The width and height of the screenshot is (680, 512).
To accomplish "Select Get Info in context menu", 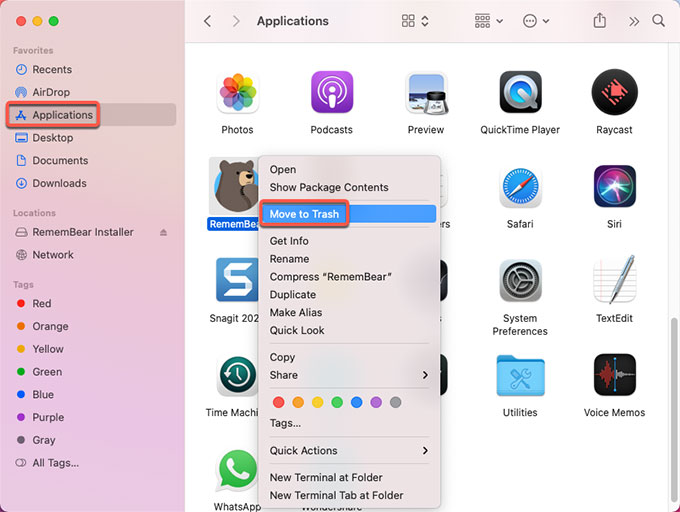I will coord(289,241).
